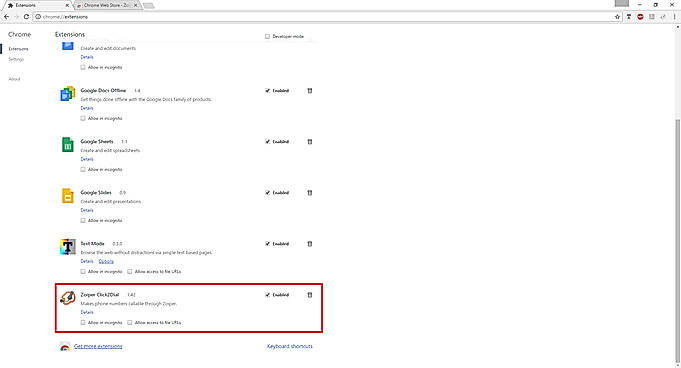This screenshot has width=681, height=368.
Task: Click the address bar showing chrome://extensions
Action: coord(324,17)
